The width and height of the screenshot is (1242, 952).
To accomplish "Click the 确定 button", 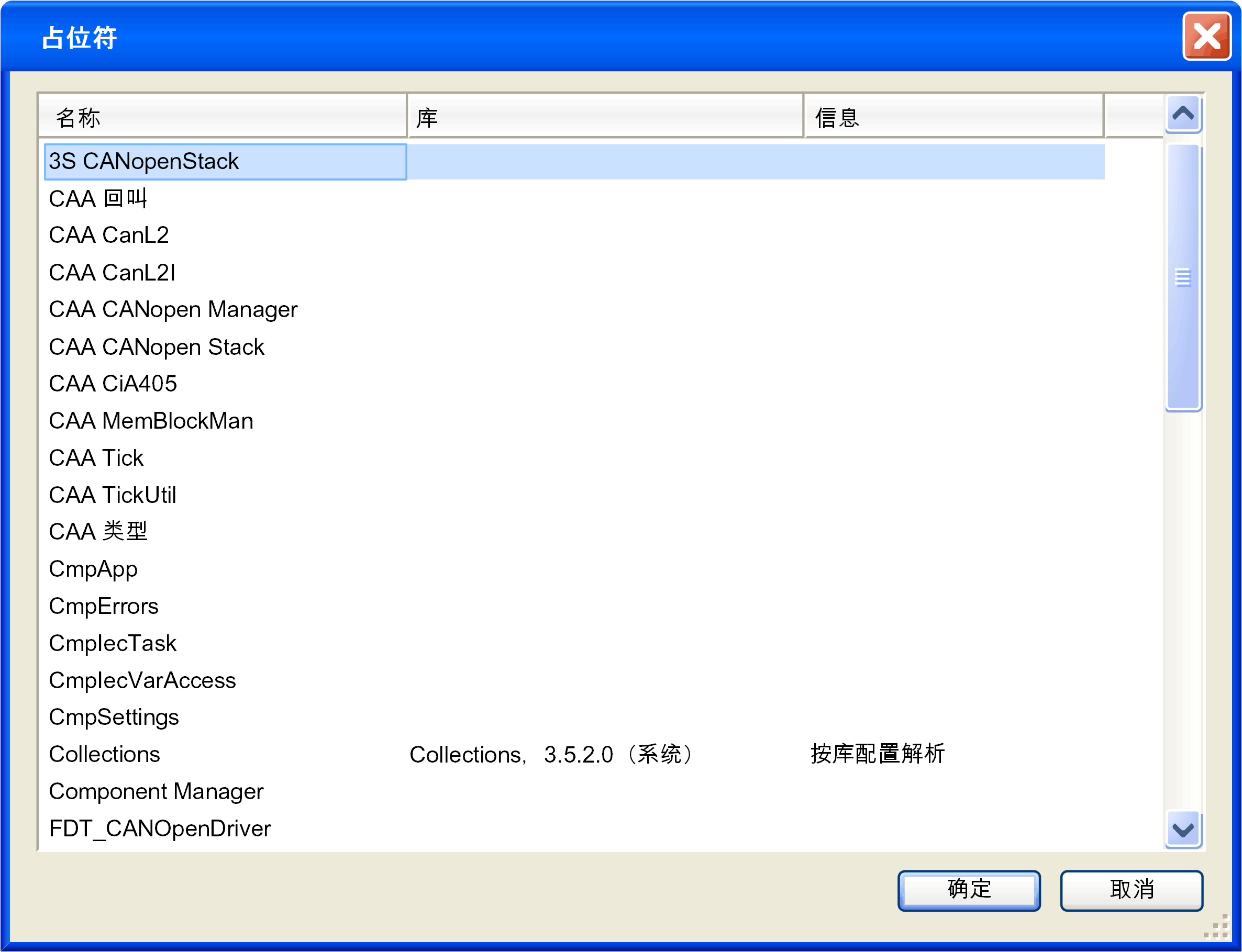I will (969, 890).
